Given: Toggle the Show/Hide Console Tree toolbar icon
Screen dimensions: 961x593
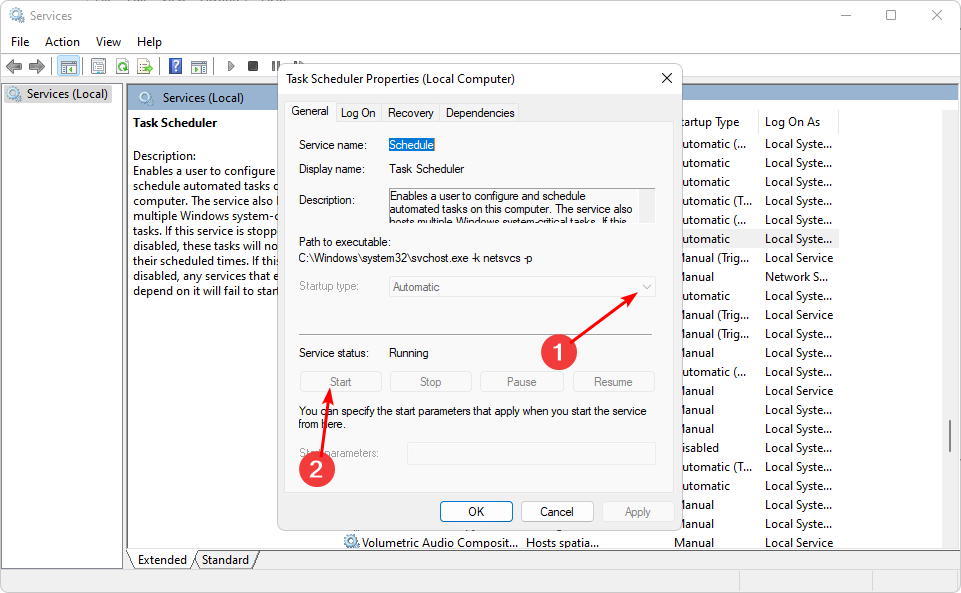Looking at the screenshot, I should pos(69,66).
